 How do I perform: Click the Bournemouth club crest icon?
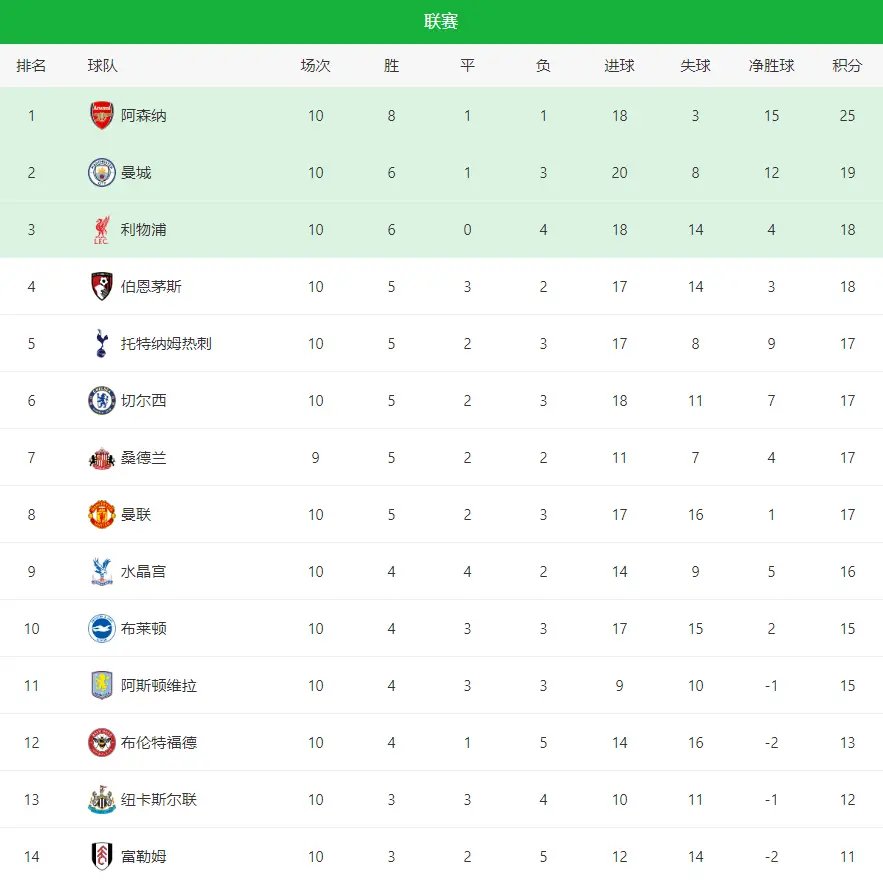102,287
